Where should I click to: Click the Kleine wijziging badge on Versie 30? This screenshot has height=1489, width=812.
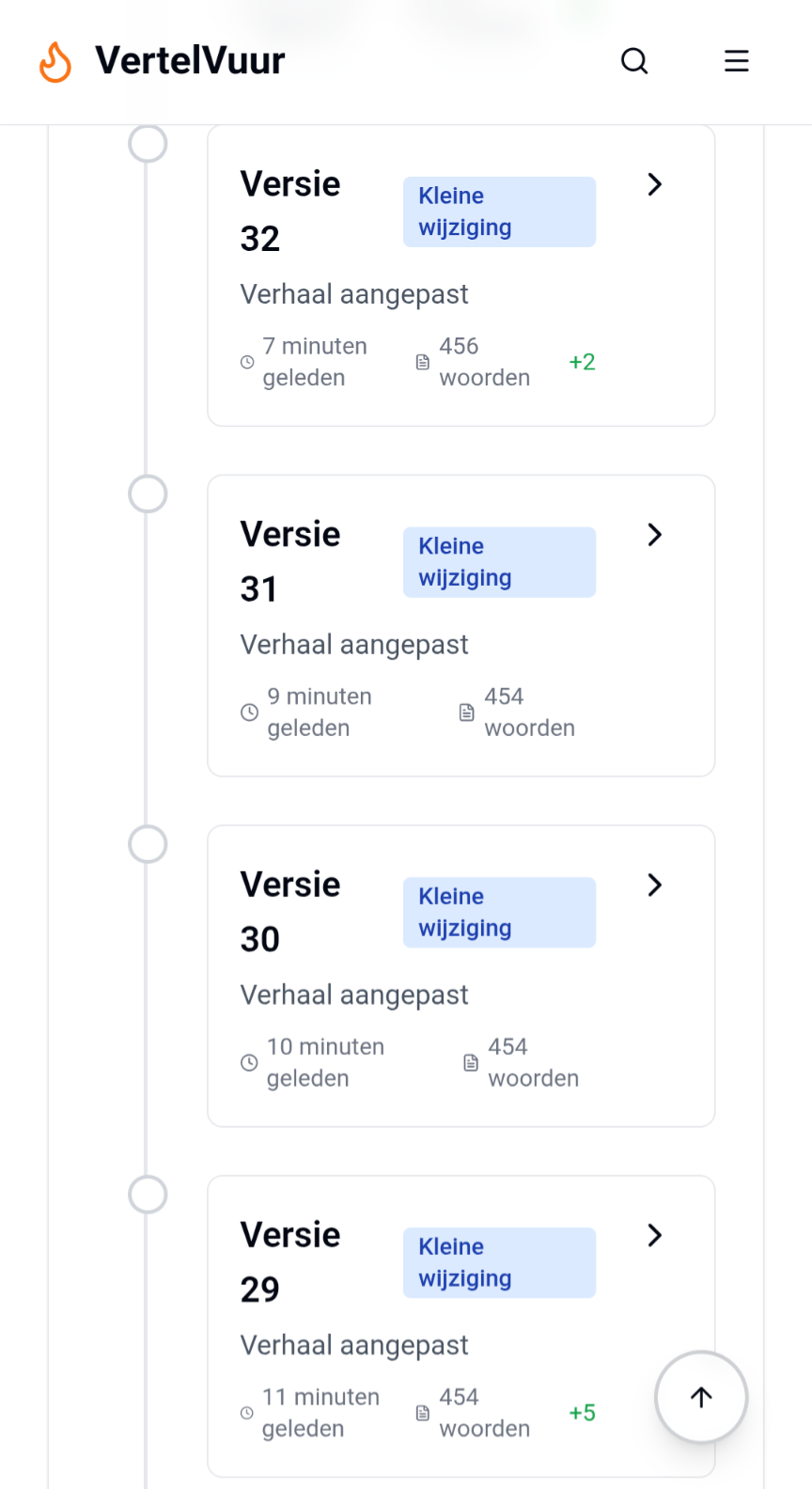tap(499, 913)
